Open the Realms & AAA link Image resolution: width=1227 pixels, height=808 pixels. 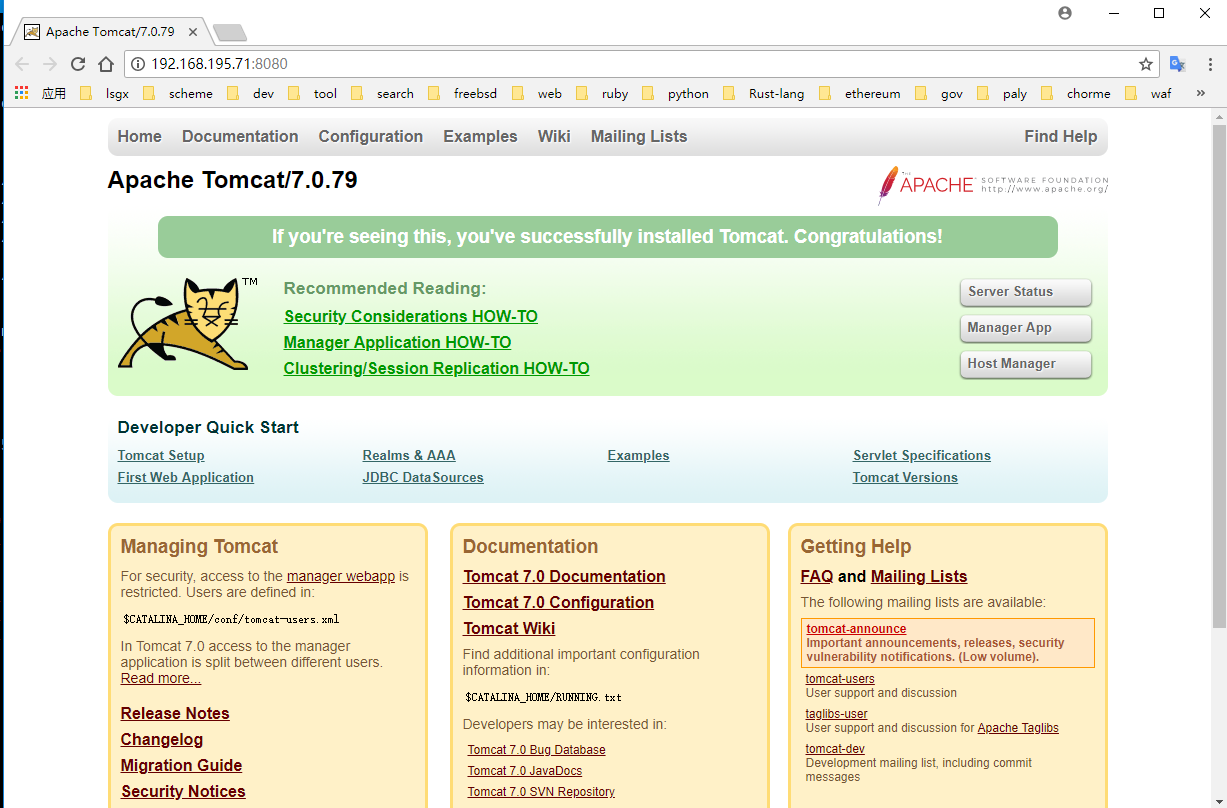[x=409, y=456]
